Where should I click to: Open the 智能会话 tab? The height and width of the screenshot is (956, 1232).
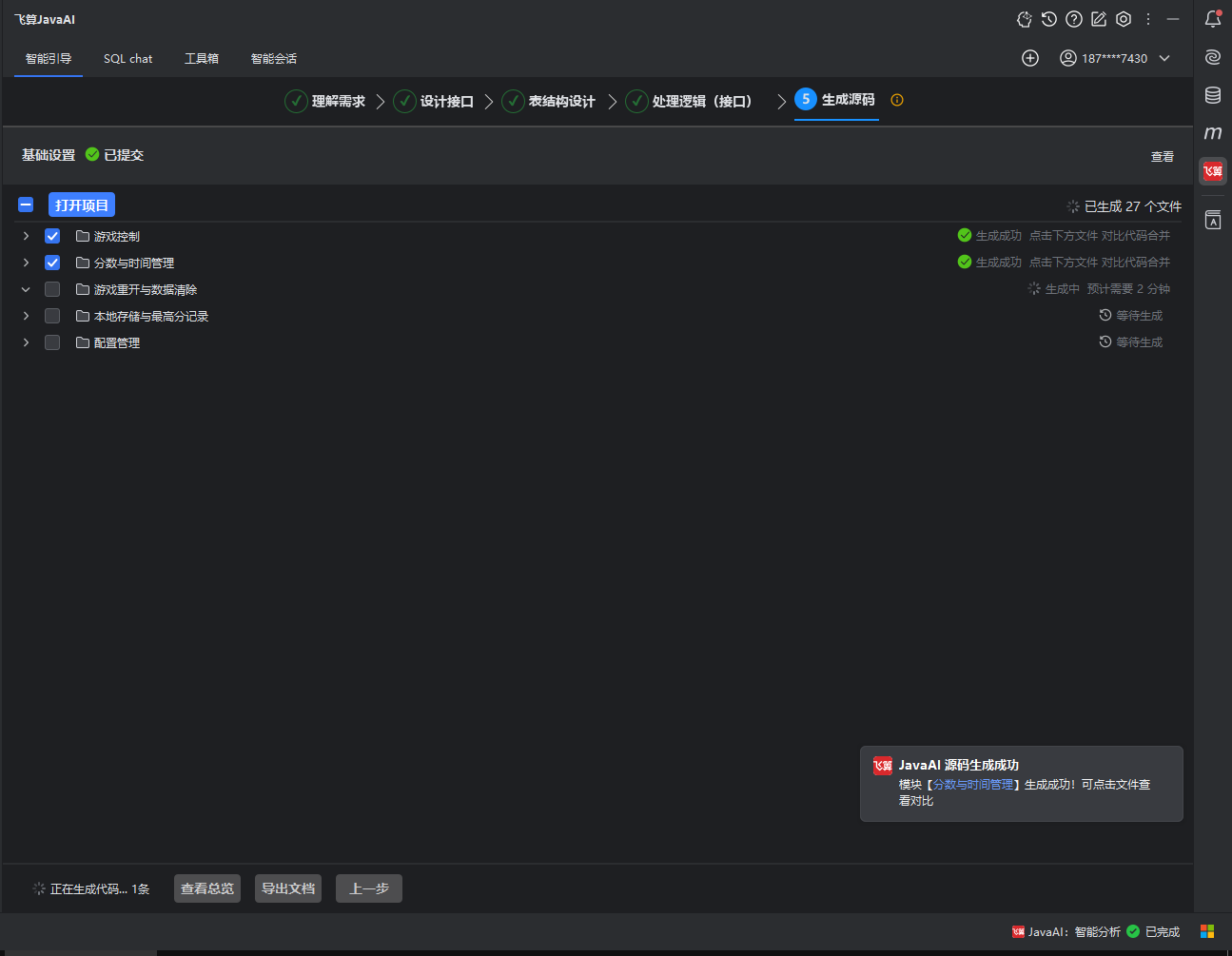pyautogui.click(x=274, y=59)
